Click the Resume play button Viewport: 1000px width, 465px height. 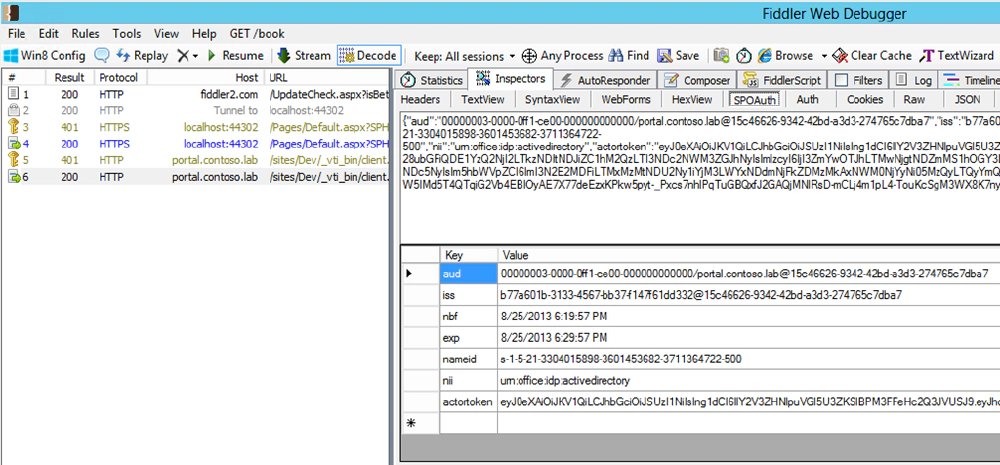coord(235,55)
